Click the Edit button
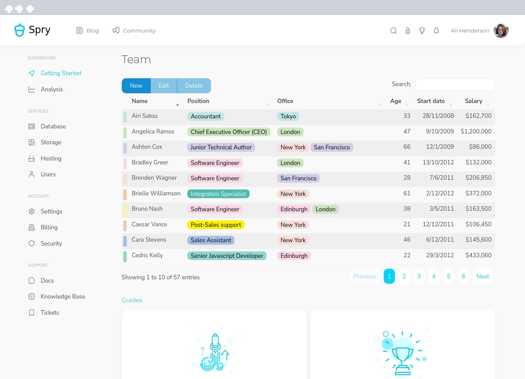The width and height of the screenshot is (525, 379). (164, 86)
